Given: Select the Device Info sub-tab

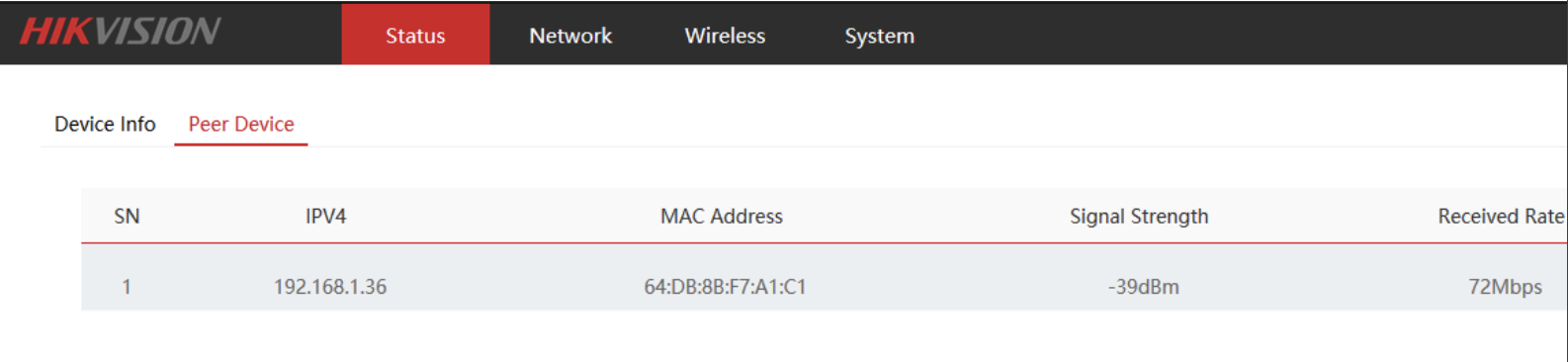Looking at the screenshot, I should coord(105,124).
